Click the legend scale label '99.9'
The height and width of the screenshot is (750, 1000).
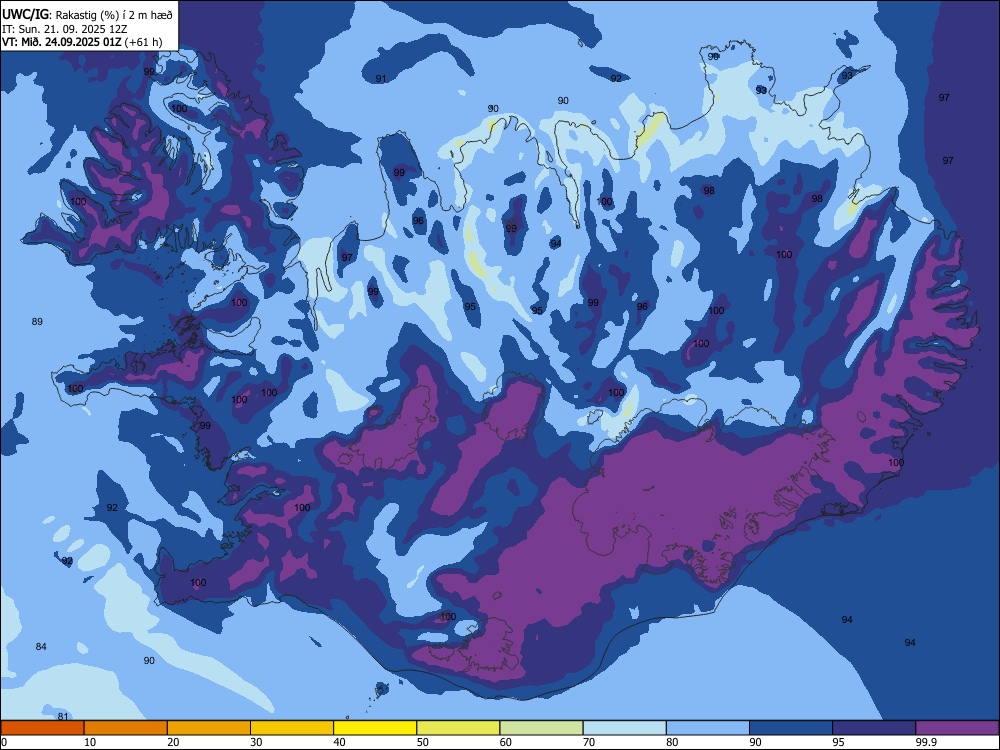[x=926, y=742]
